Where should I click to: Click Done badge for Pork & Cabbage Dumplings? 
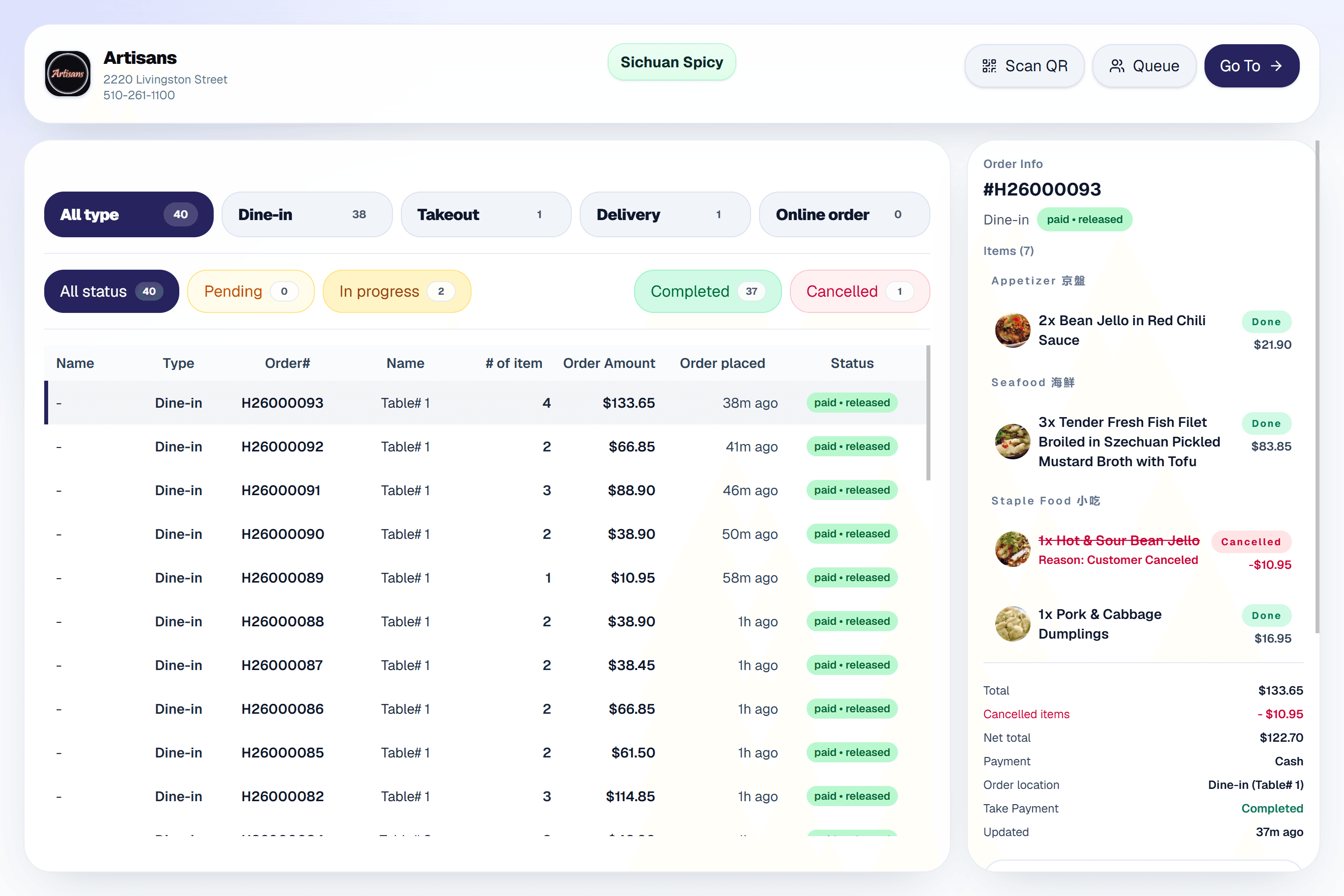point(1266,616)
